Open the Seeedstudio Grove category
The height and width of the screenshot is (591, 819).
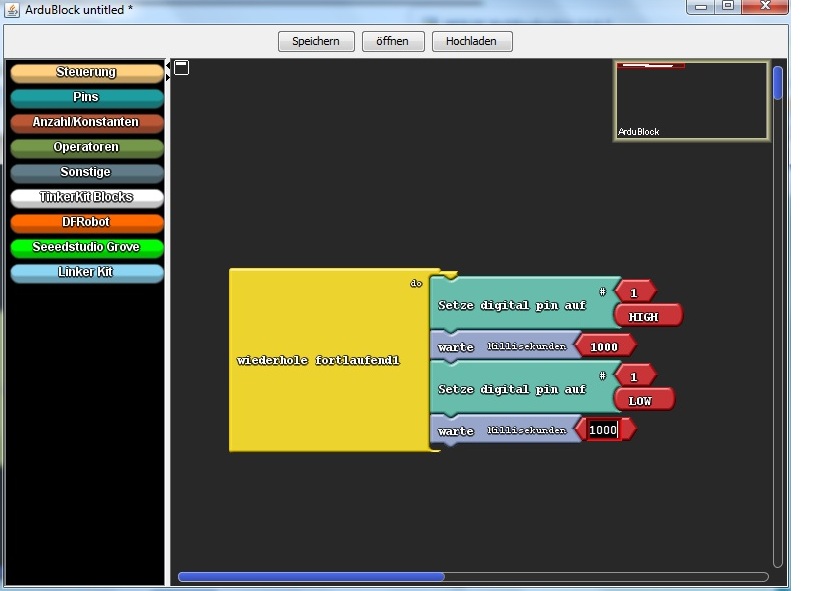(86, 247)
